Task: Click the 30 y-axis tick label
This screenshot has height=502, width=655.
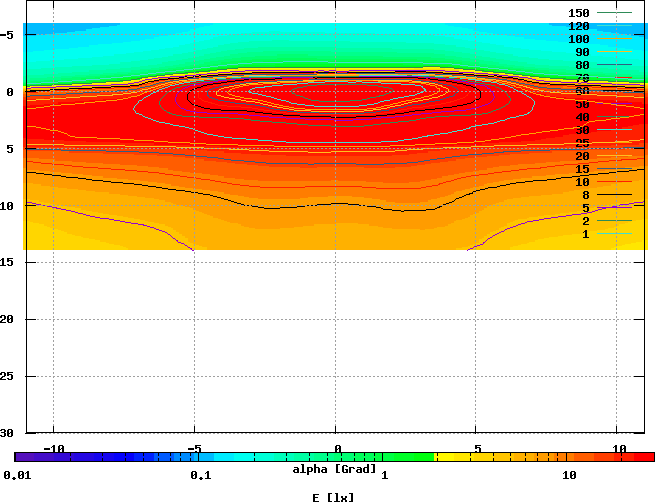Action: click(x=7, y=434)
